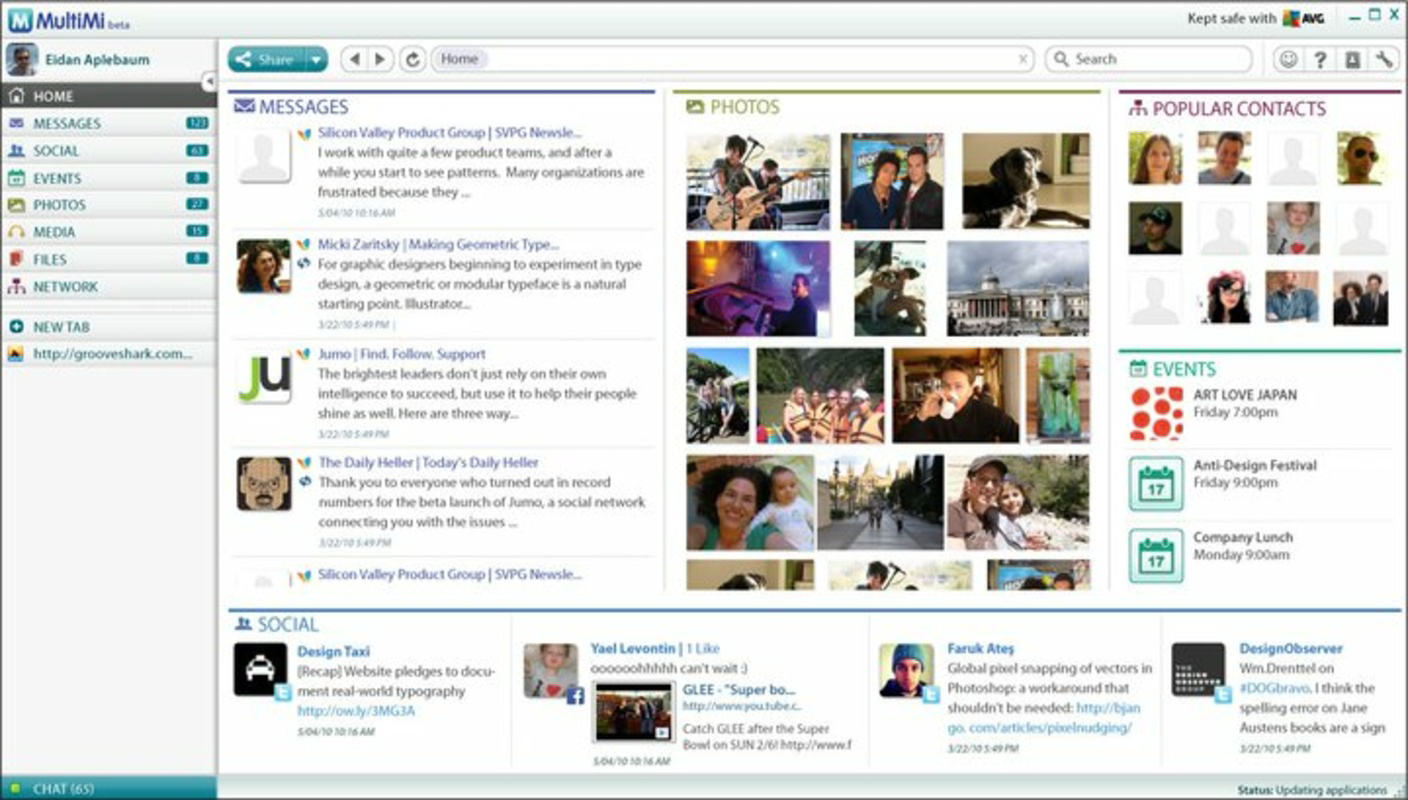
Task: Click The Daily Heller cartoon avatar
Action: tap(264, 484)
